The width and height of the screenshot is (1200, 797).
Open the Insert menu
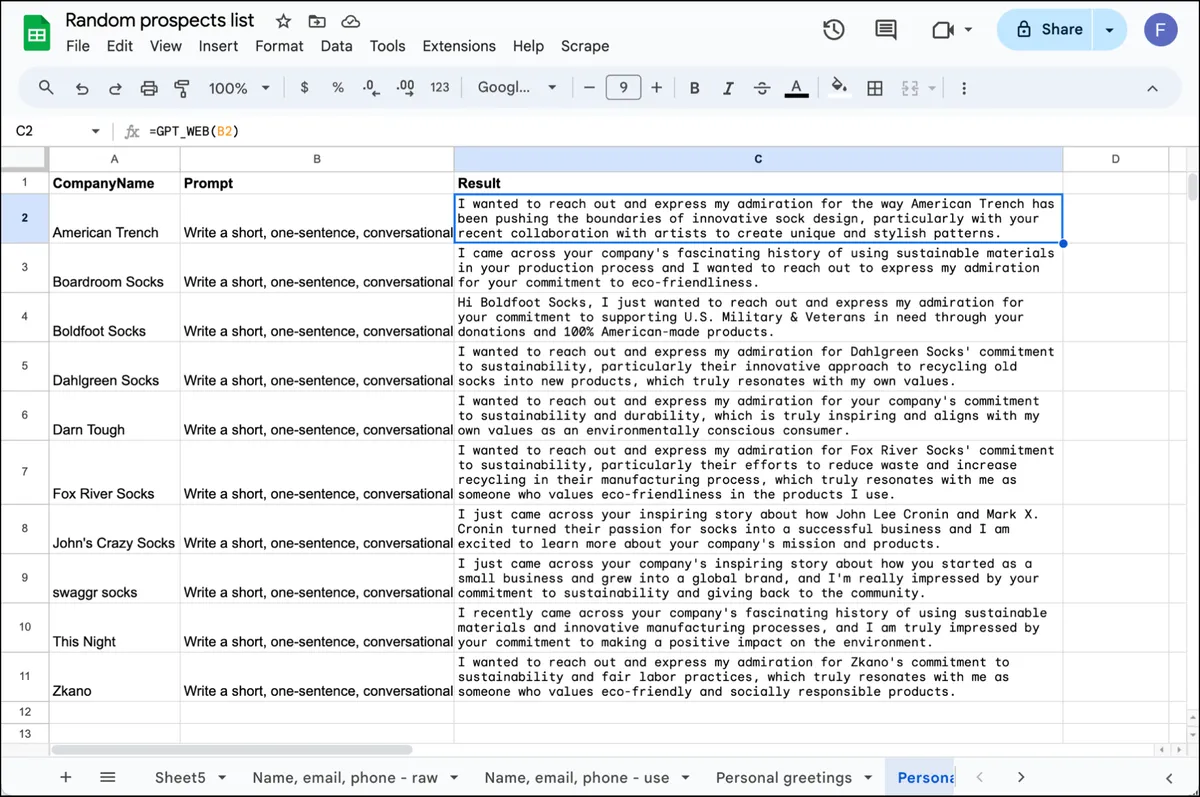(x=218, y=46)
